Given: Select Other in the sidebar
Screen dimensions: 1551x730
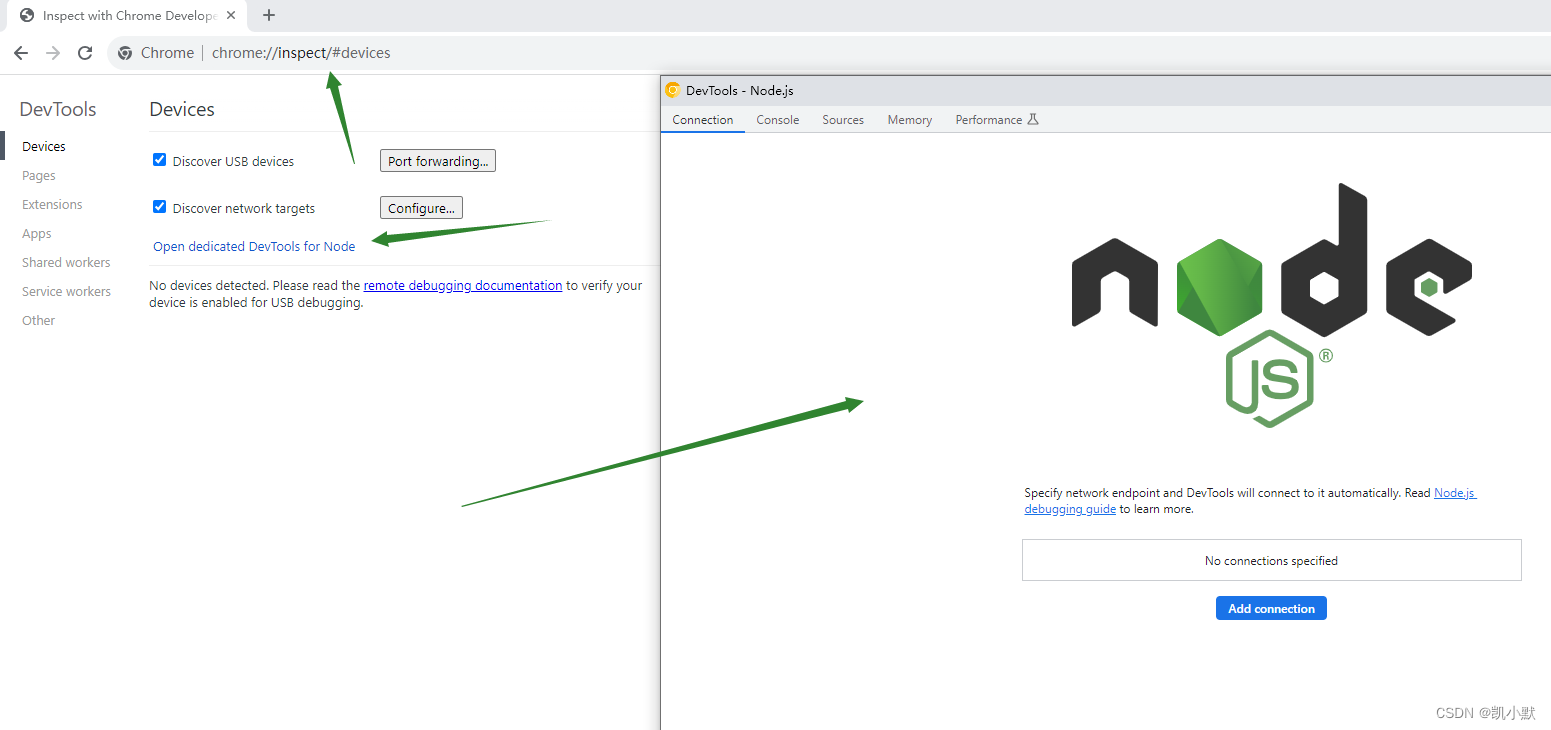Looking at the screenshot, I should click(38, 320).
